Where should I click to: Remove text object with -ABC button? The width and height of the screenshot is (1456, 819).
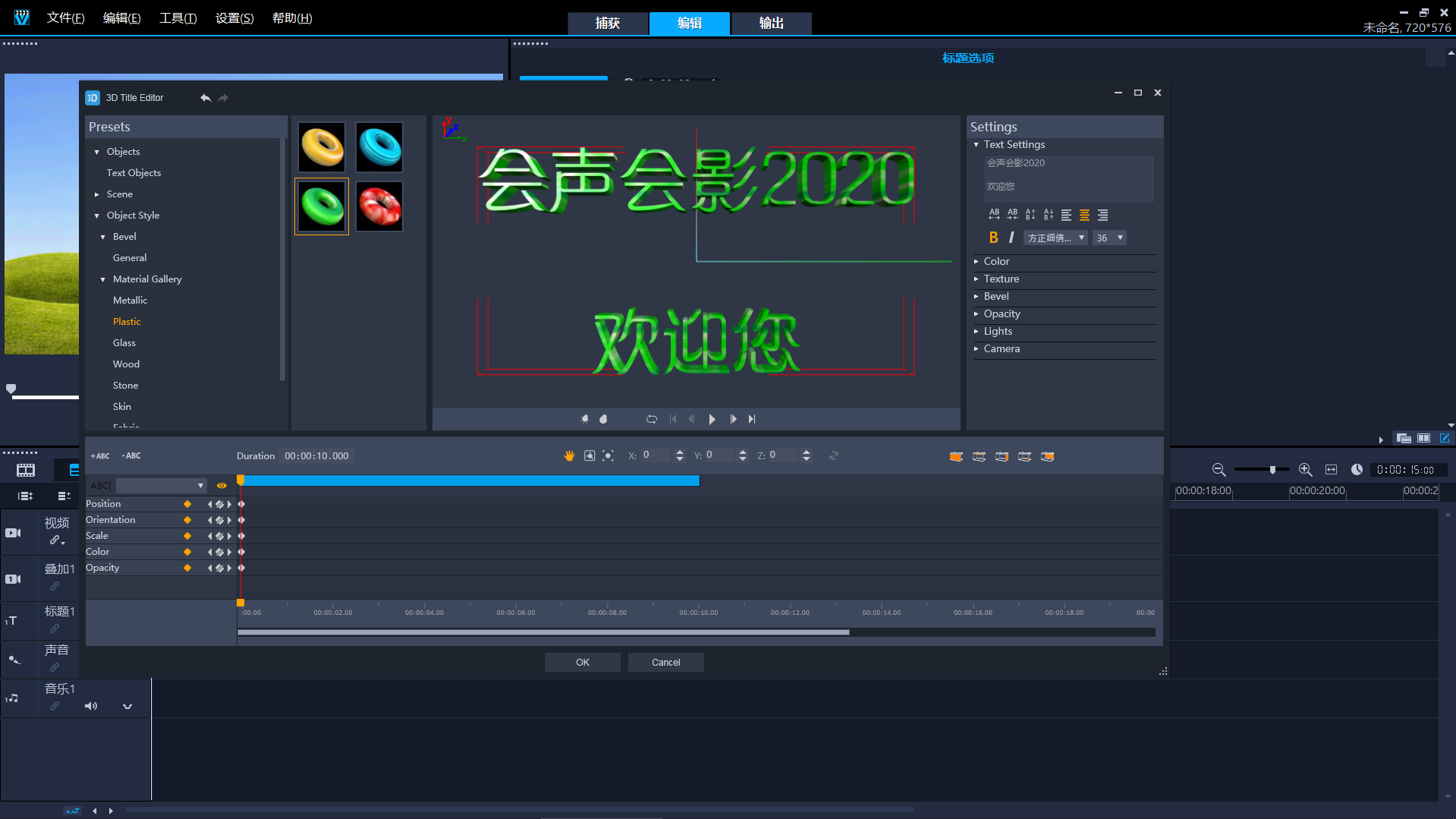pos(131,456)
